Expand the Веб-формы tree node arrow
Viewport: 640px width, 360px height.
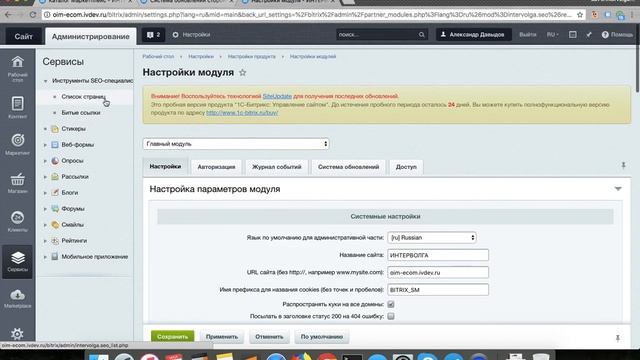[45, 145]
